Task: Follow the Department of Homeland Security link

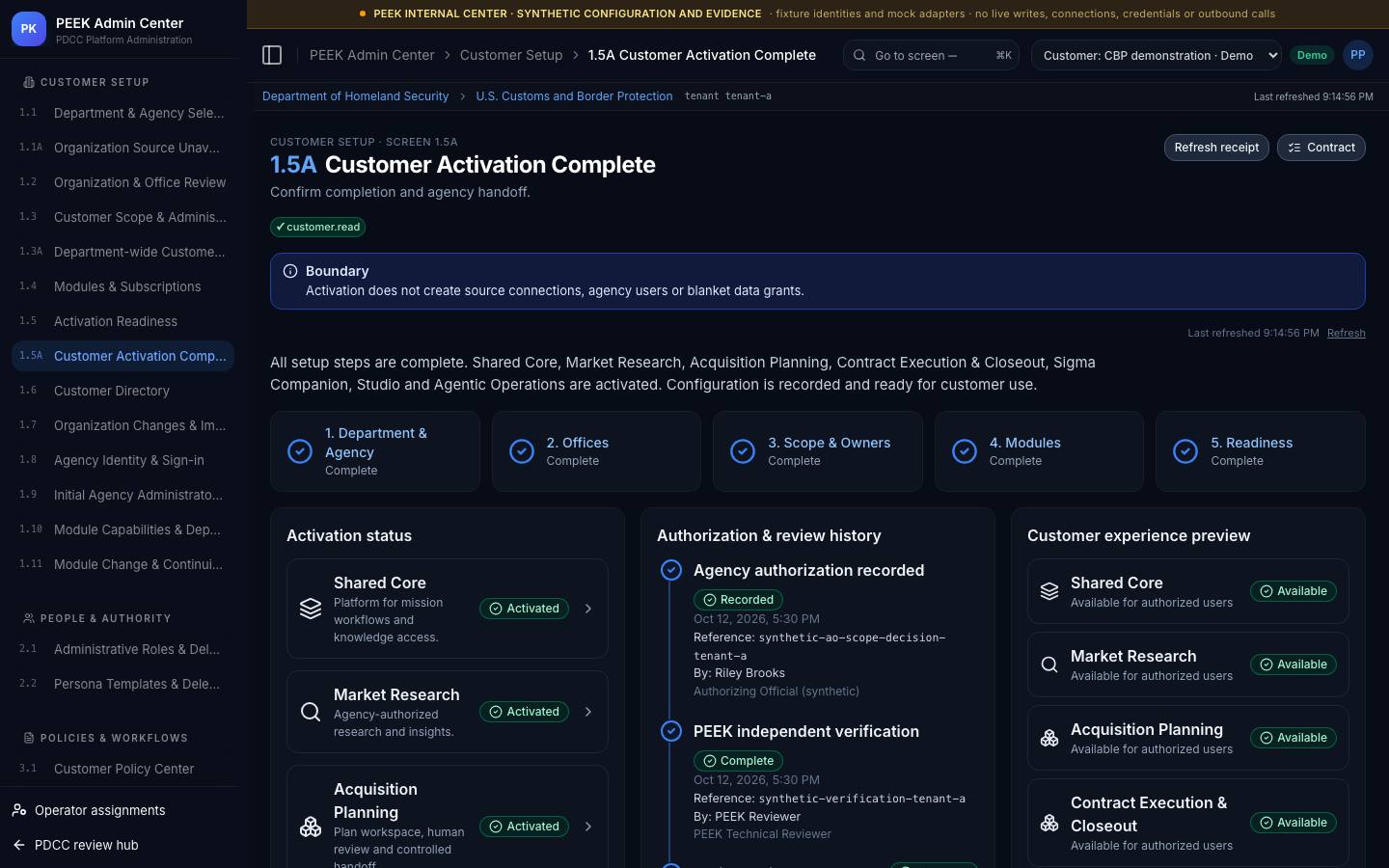Action: 355,96
